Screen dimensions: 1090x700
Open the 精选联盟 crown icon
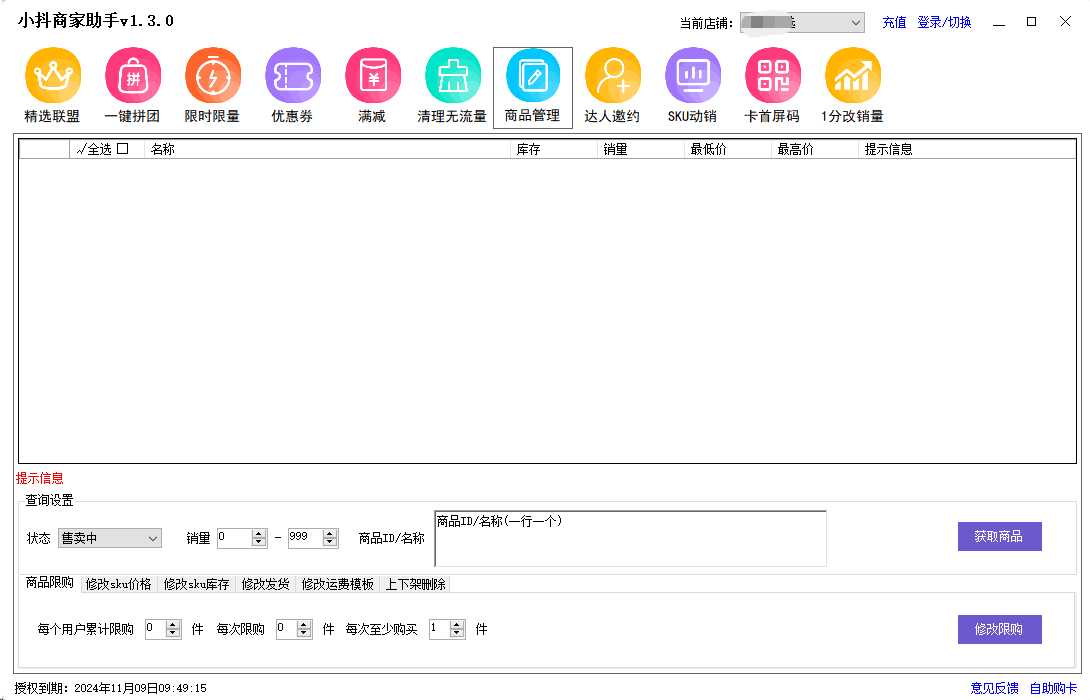click(x=52, y=76)
